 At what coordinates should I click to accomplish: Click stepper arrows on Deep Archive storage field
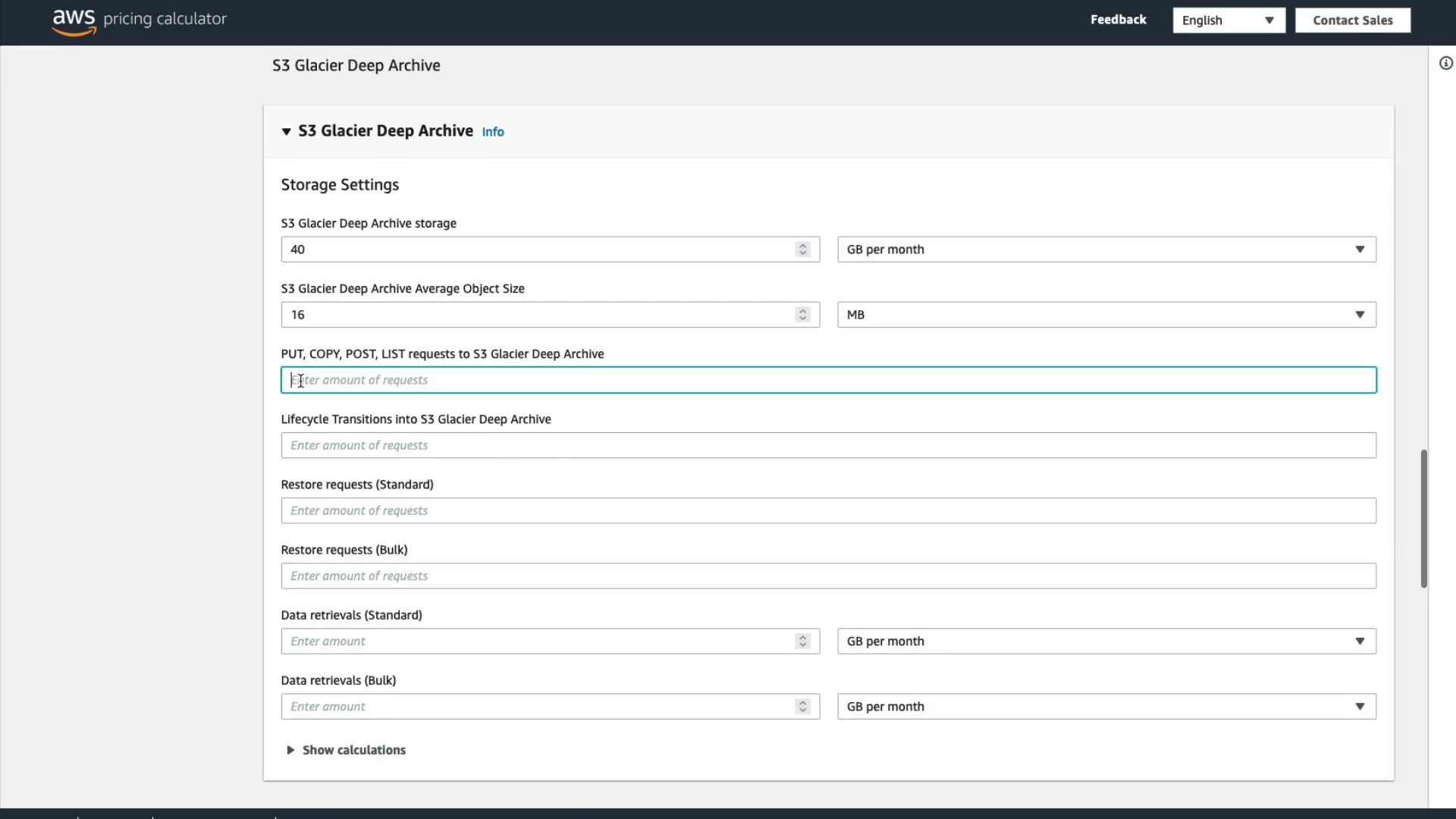[x=802, y=249]
